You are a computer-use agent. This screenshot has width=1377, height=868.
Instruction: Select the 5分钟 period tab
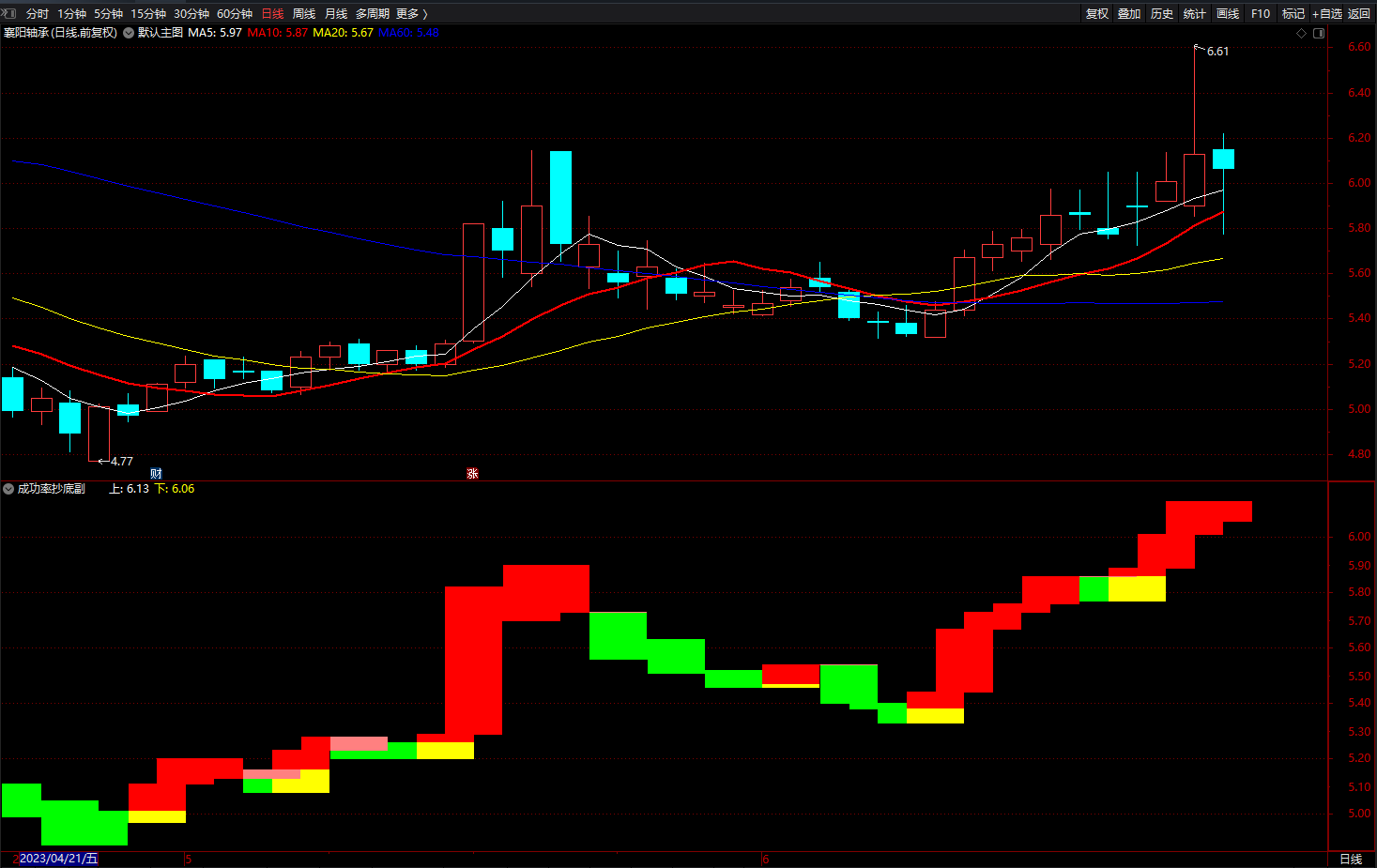109,13
